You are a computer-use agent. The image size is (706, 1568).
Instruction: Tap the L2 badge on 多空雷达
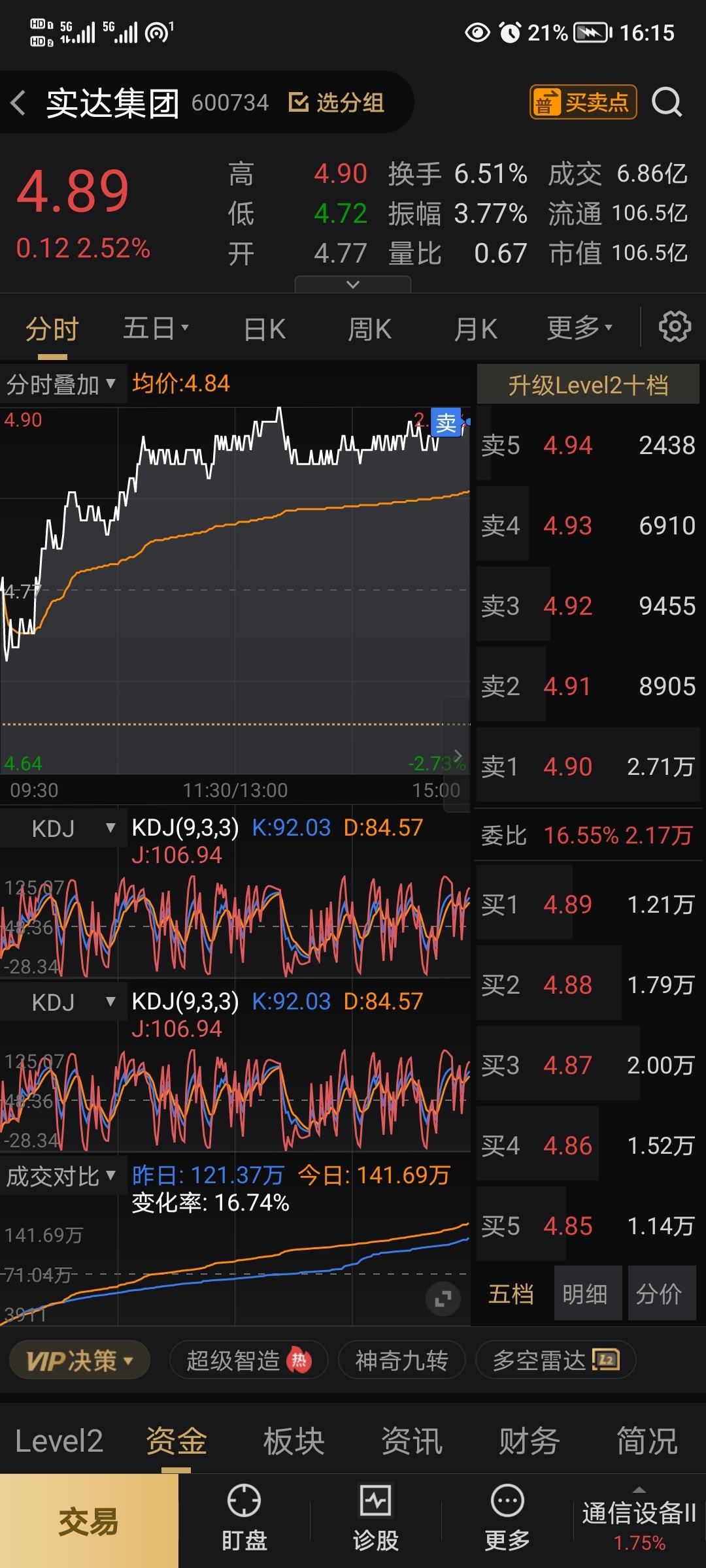point(605,1360)
